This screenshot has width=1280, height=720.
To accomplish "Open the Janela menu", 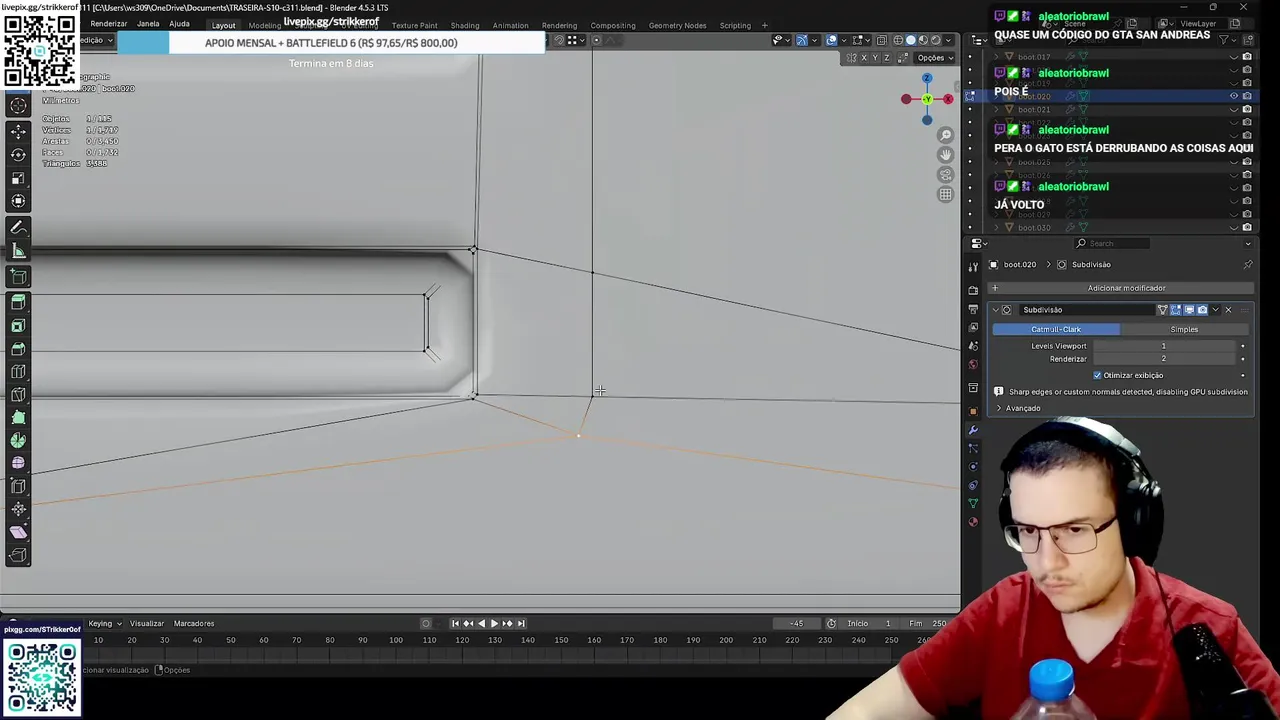I will (x=147, y=24).
